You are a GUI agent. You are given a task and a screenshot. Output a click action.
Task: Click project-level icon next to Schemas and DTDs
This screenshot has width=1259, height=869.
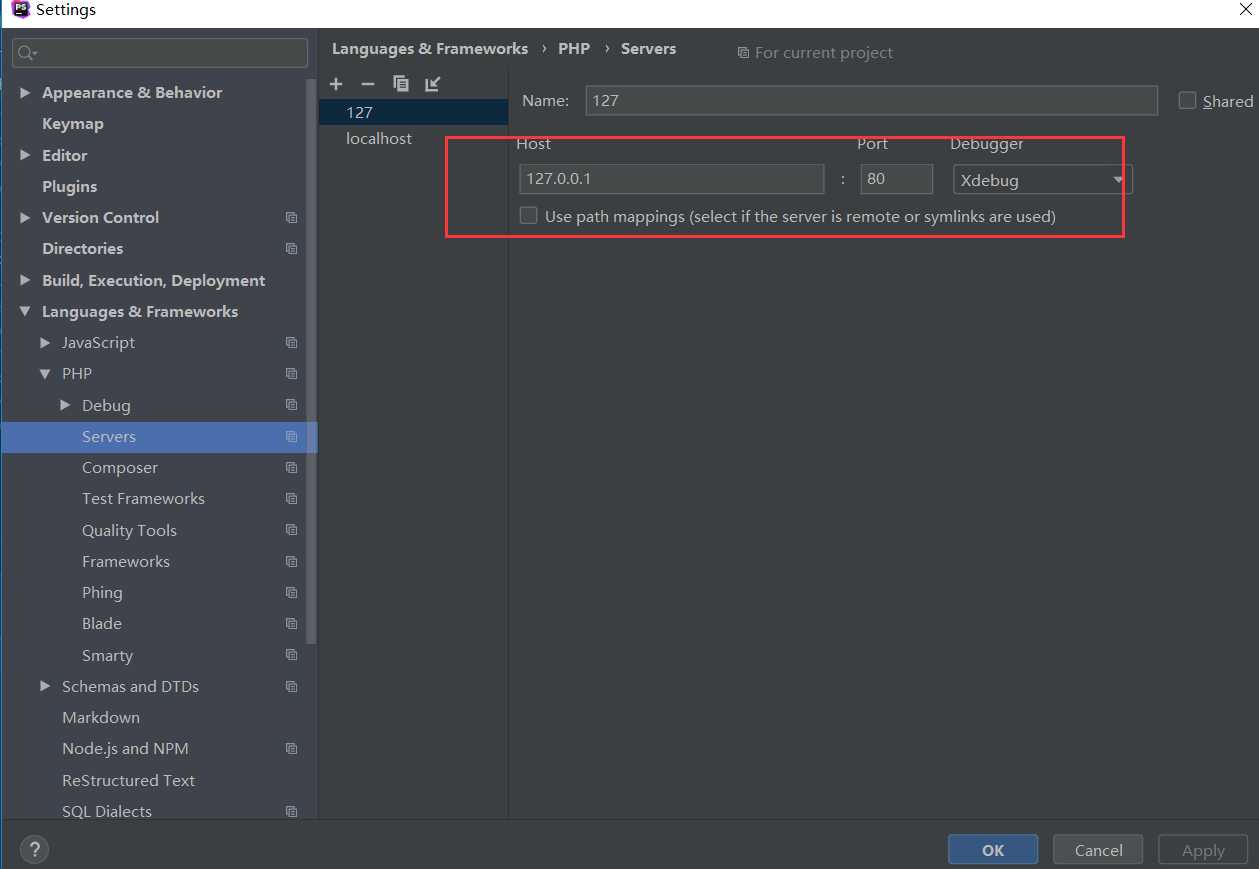tap(291, 687)
